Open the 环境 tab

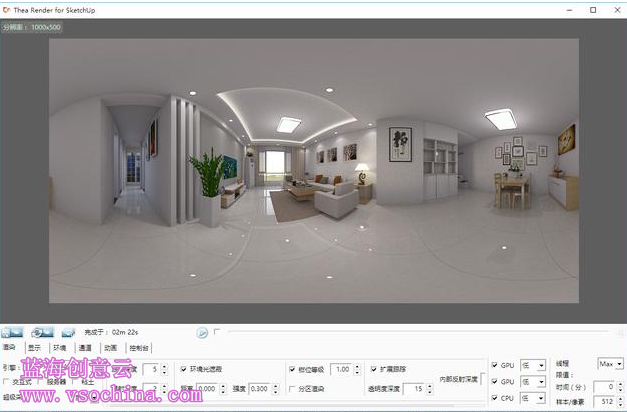(59, 348)
